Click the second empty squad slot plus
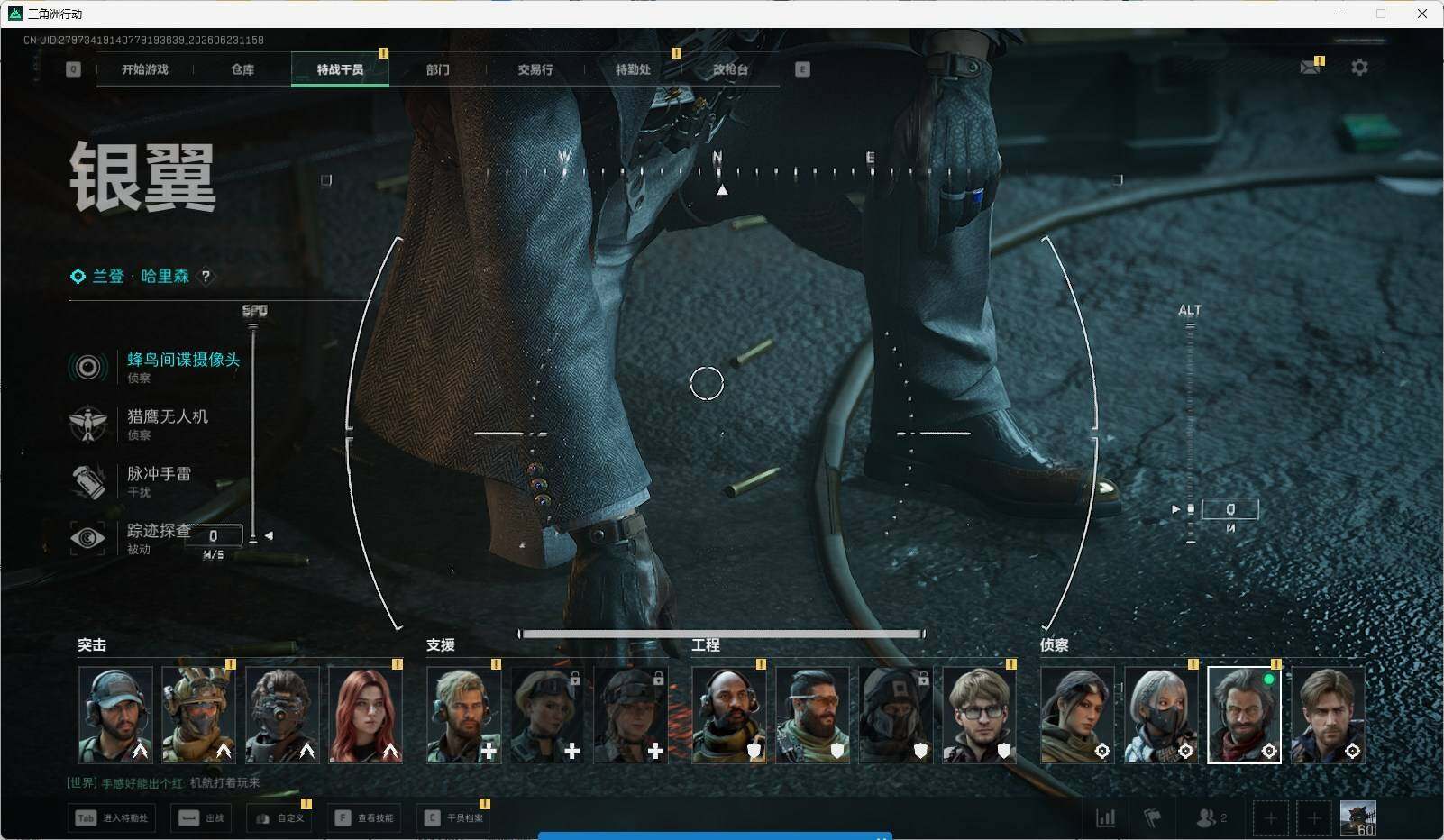 (x=1314, y=818)
